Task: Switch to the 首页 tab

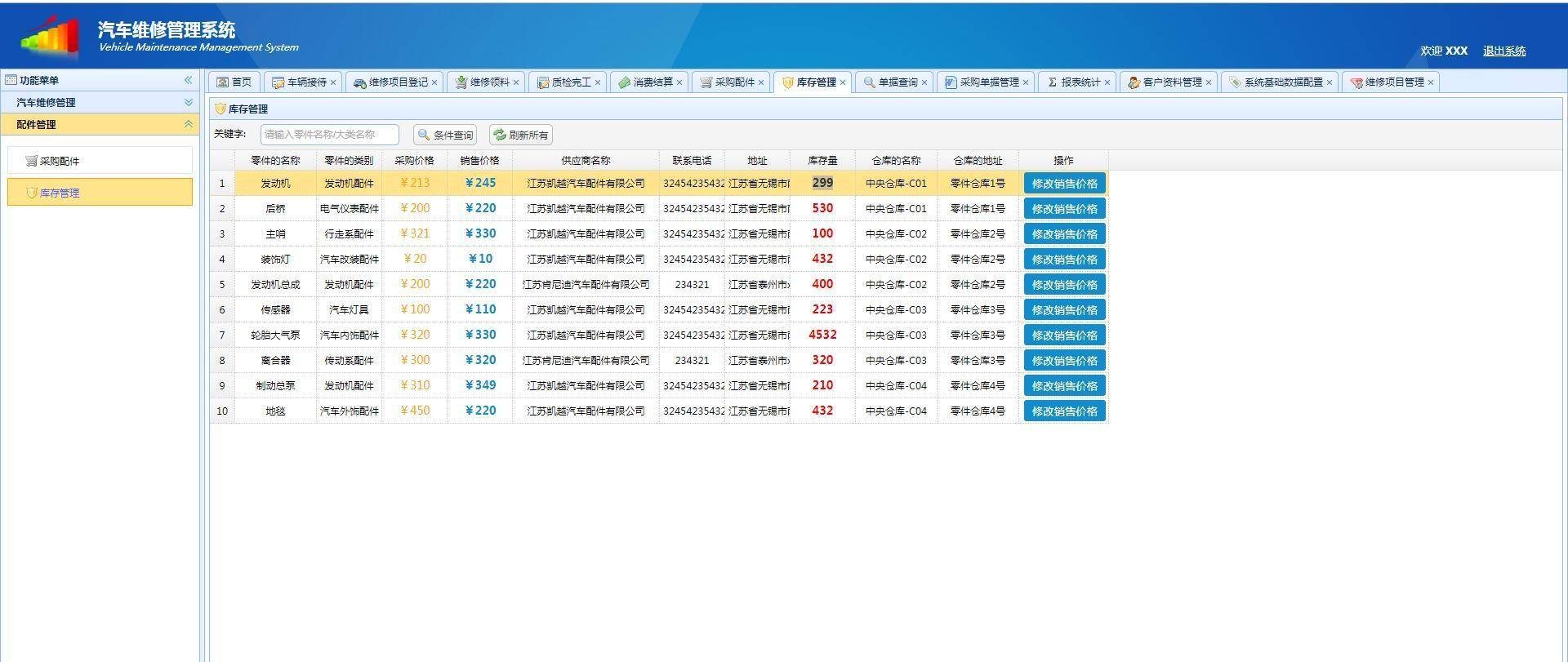Action: [234, 82]
